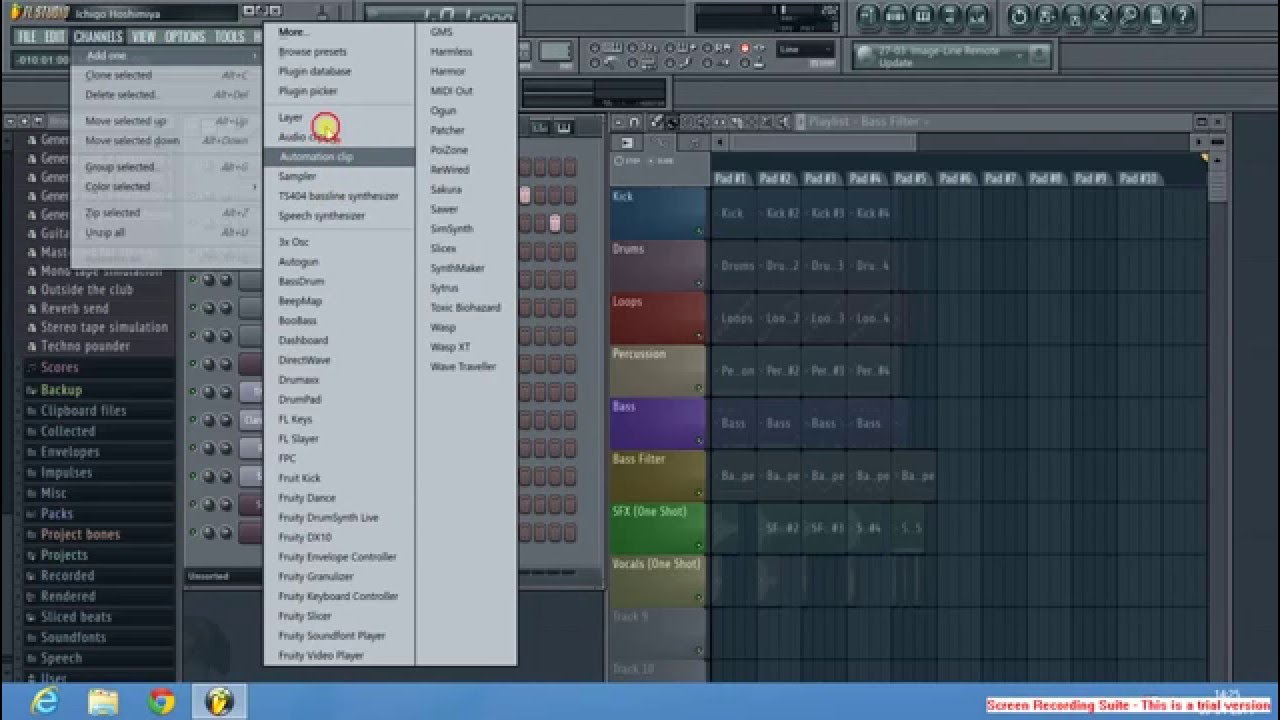The width and height of the screenshot is (1280, 720).
Task: Open File Explorer from taskbar
Action: [x=102, y=702]
